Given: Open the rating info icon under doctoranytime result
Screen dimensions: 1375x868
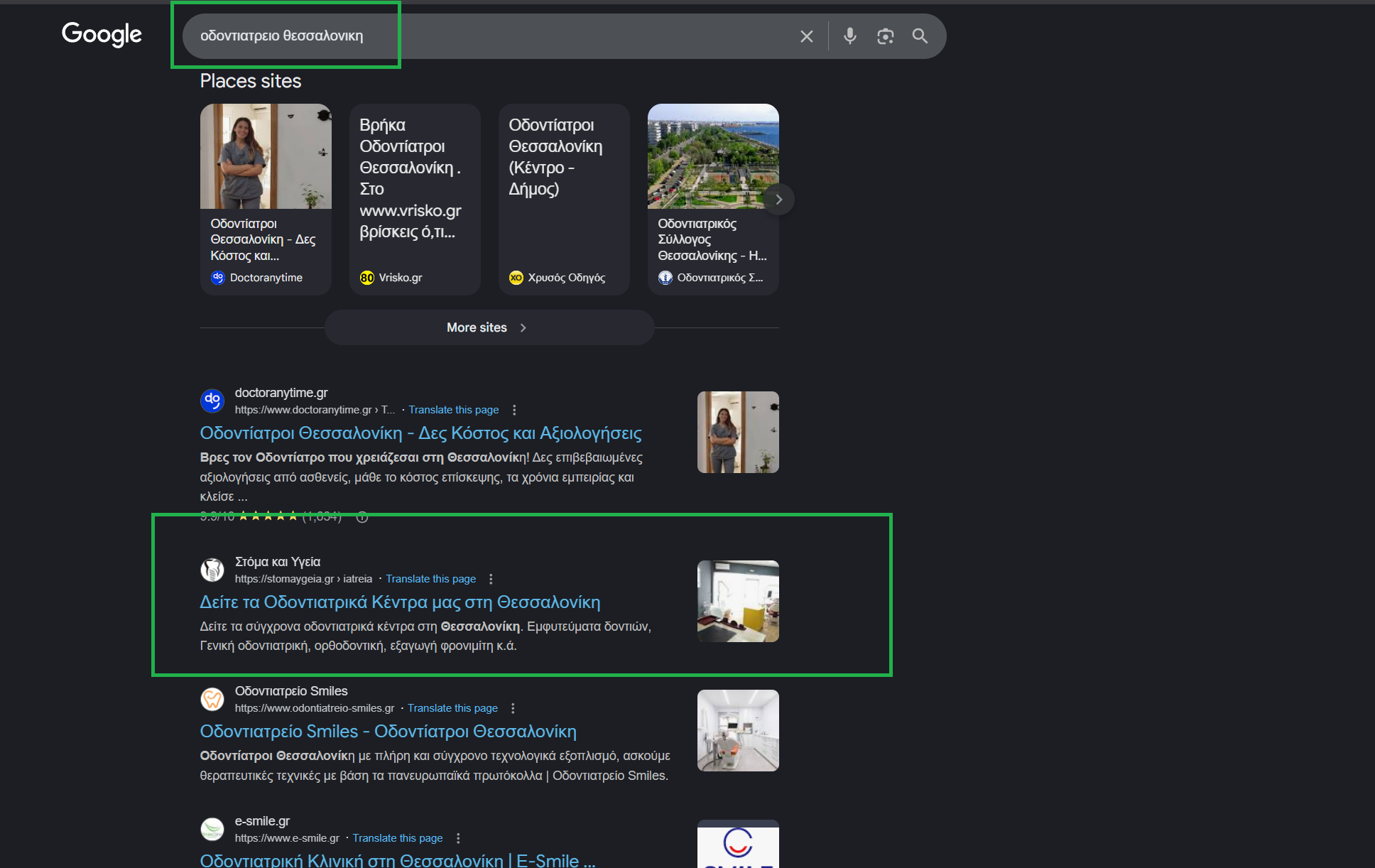Looking at the screenshot, I should pyautogui.click(x=362, y=517).
